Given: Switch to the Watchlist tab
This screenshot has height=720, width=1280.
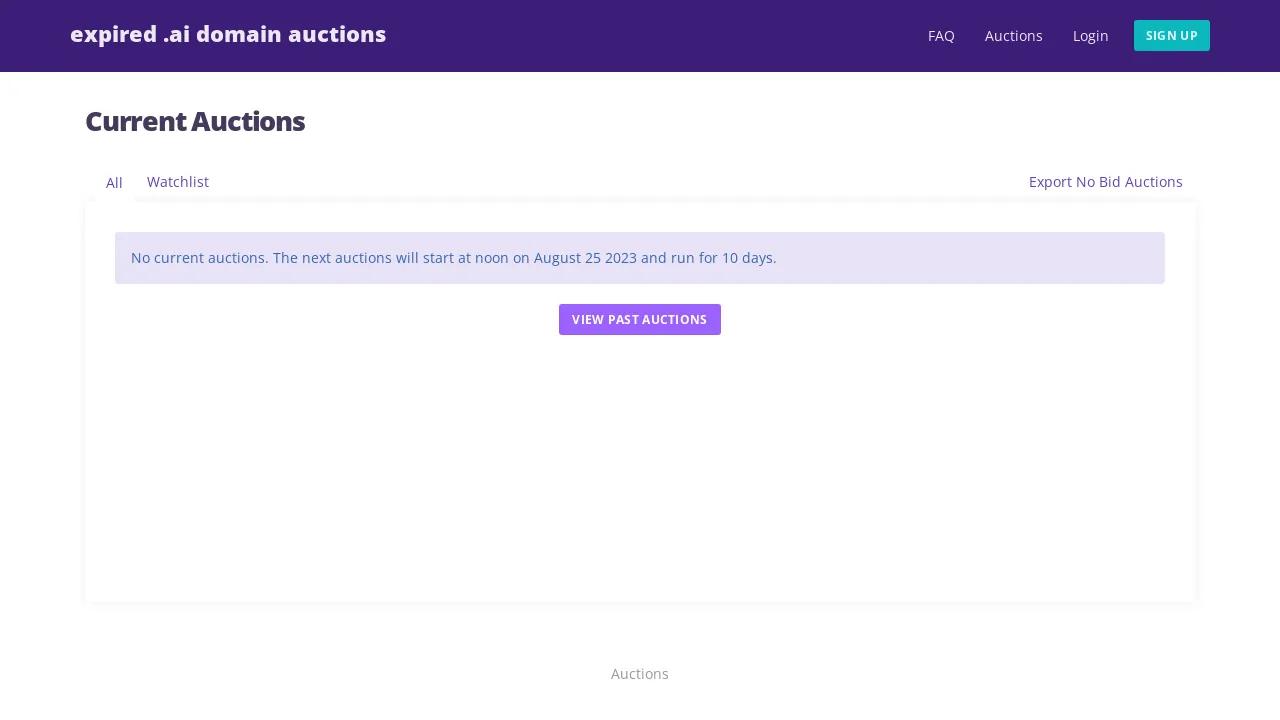Looking at the screenshot, I should coord(178,182).
